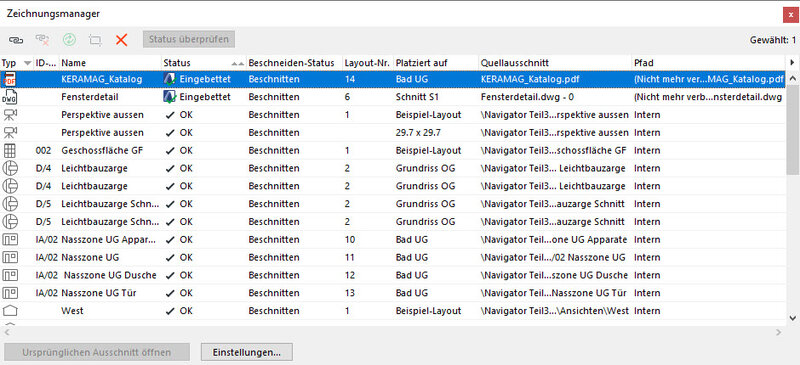
Task: Sort by Quellausschnitt column header
Action: [515, 63]
